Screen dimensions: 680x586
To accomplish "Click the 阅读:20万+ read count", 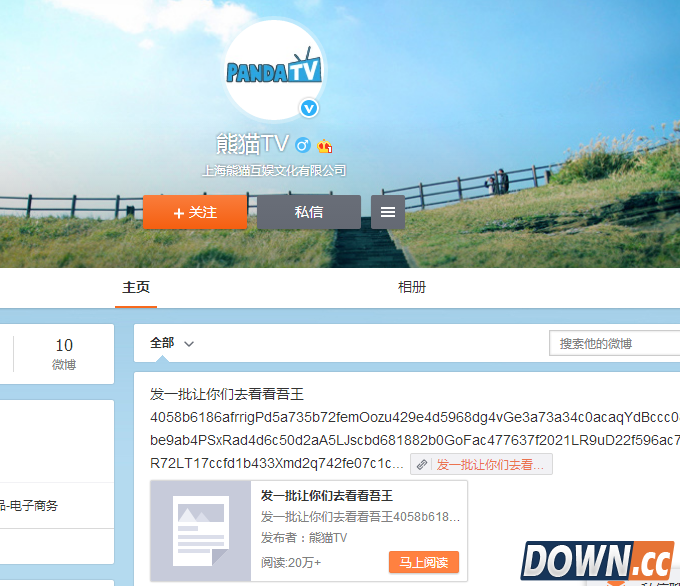I will pos(291,563).
